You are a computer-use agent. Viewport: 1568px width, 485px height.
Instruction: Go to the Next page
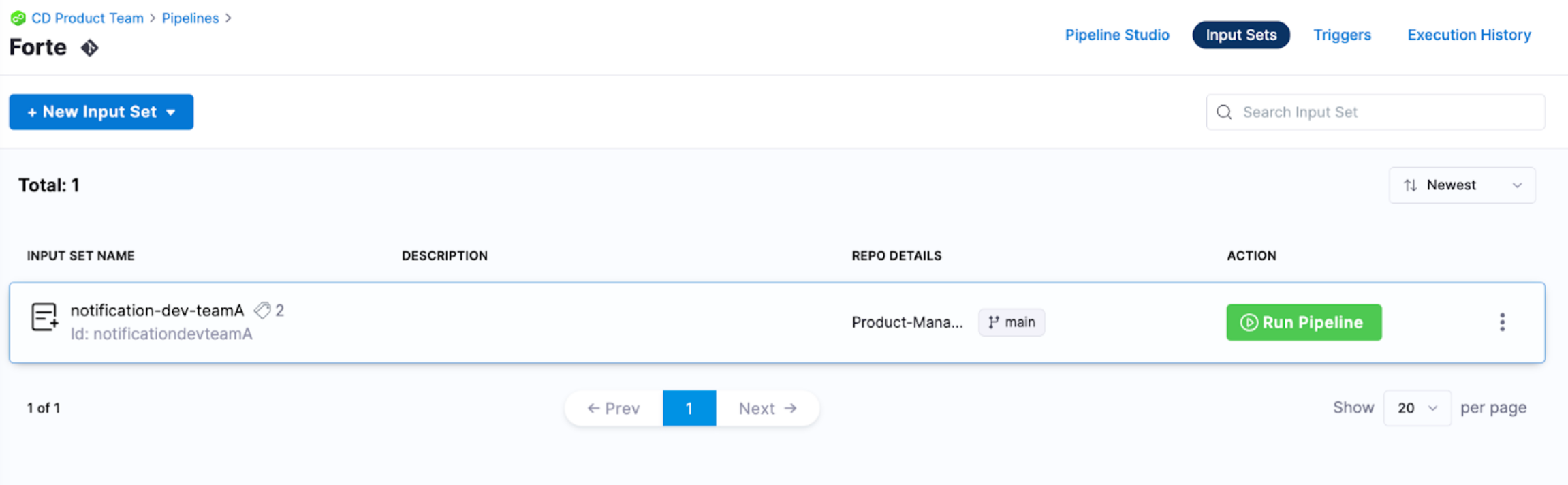767,408
